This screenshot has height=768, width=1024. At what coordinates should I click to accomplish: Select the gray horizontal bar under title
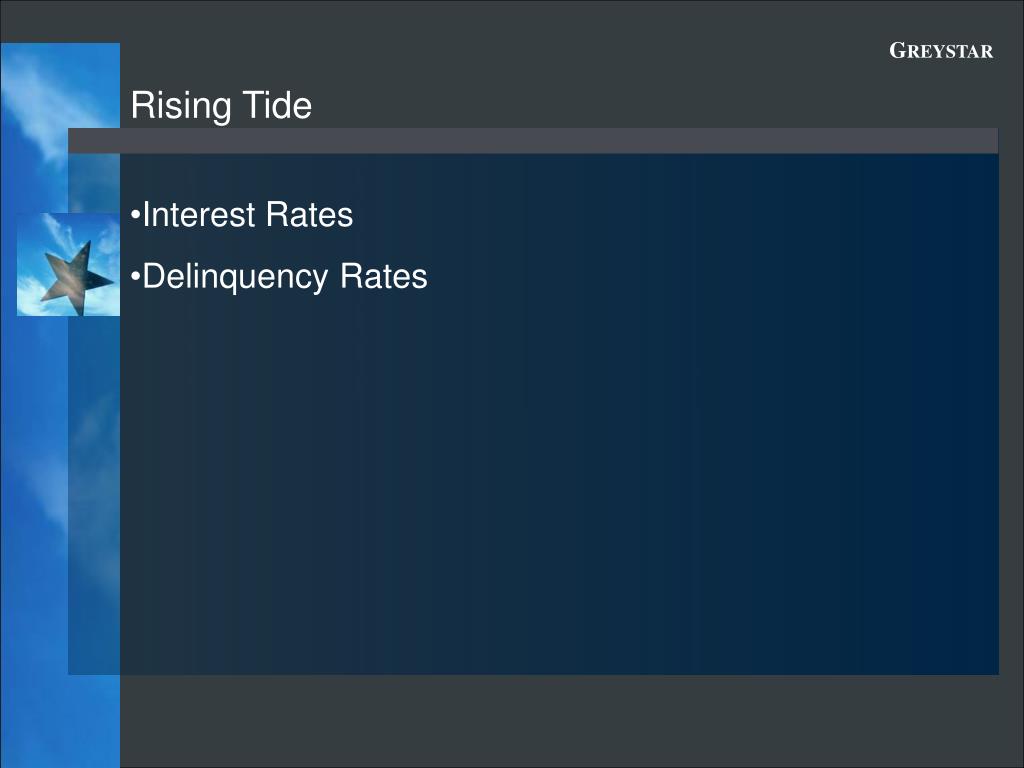coord(533,141)
